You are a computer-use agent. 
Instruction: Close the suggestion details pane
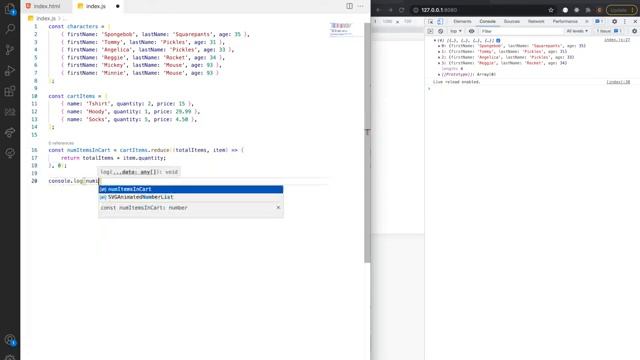click(x=278, y=208)
